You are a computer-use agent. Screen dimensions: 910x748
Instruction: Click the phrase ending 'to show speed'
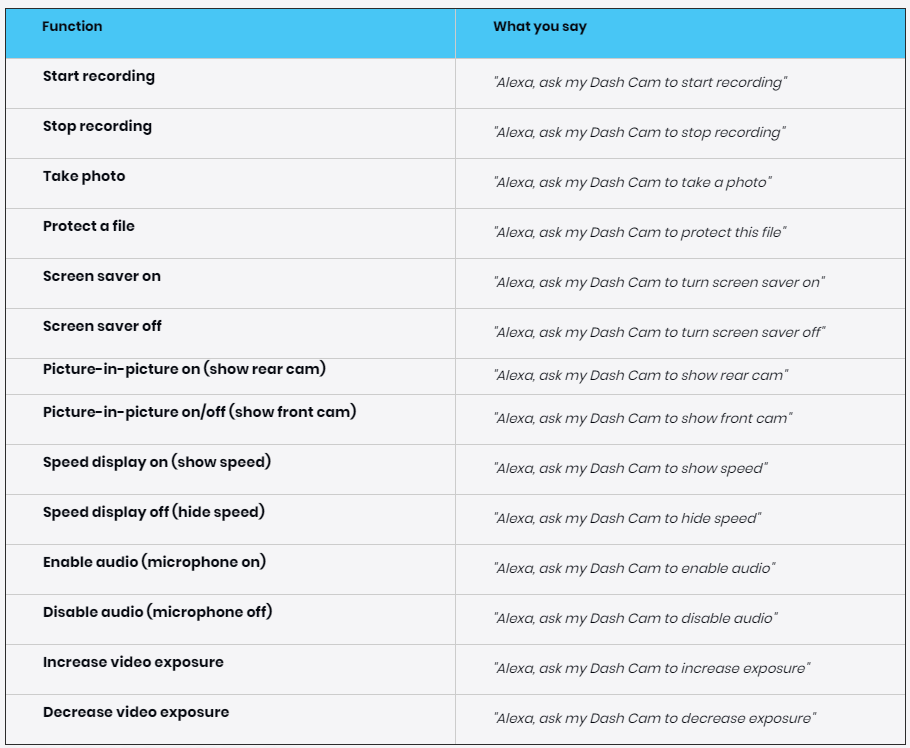631,468
